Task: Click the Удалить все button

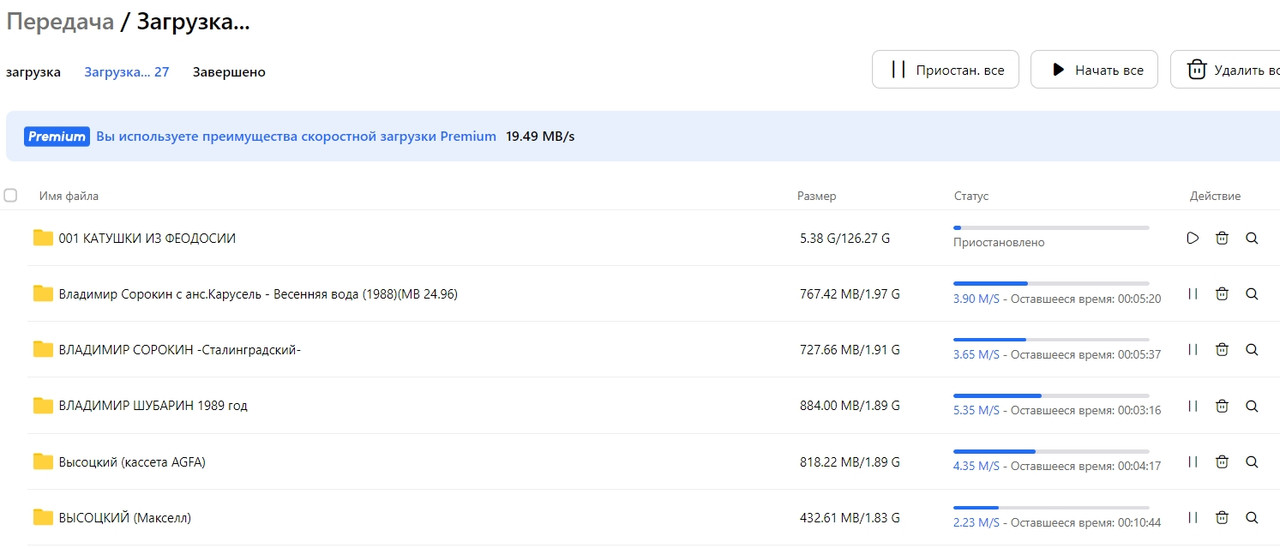Action: click(1225, 70)
